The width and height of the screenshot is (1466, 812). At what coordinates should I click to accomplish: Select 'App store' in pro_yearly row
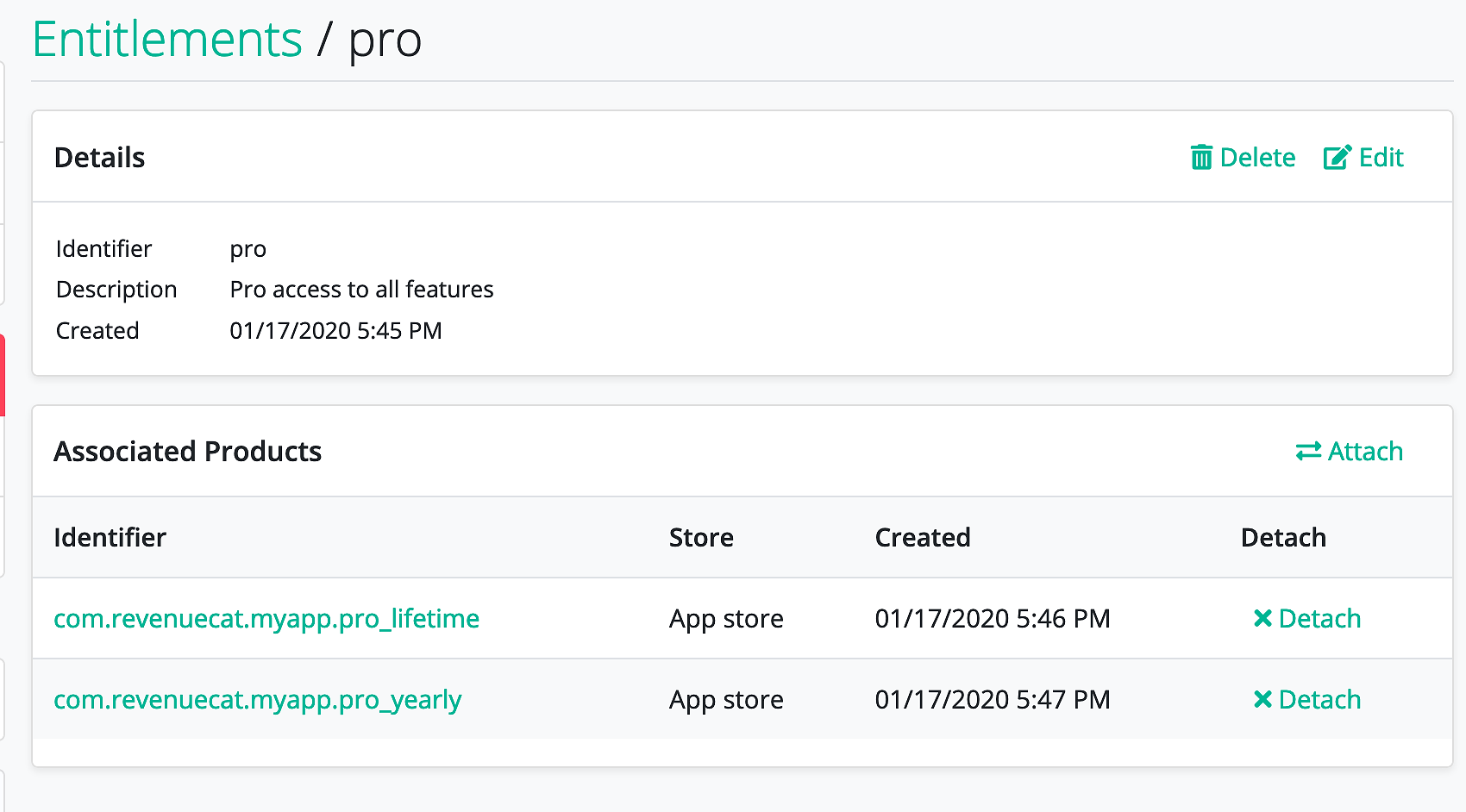(726, 701)
